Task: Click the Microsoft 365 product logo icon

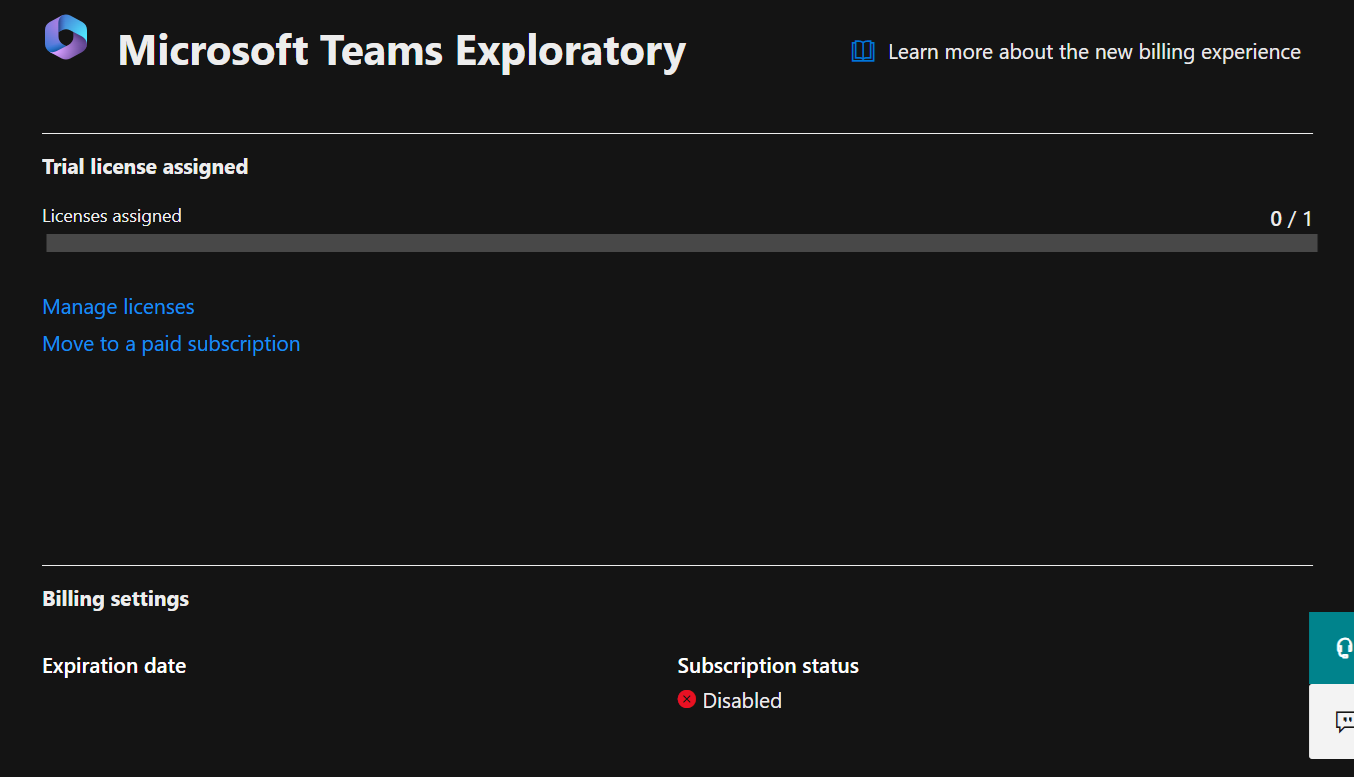Action: (66, 38)
